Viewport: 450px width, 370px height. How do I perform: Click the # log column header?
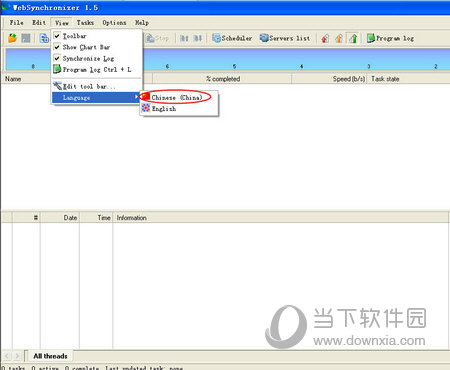[26, 218]
